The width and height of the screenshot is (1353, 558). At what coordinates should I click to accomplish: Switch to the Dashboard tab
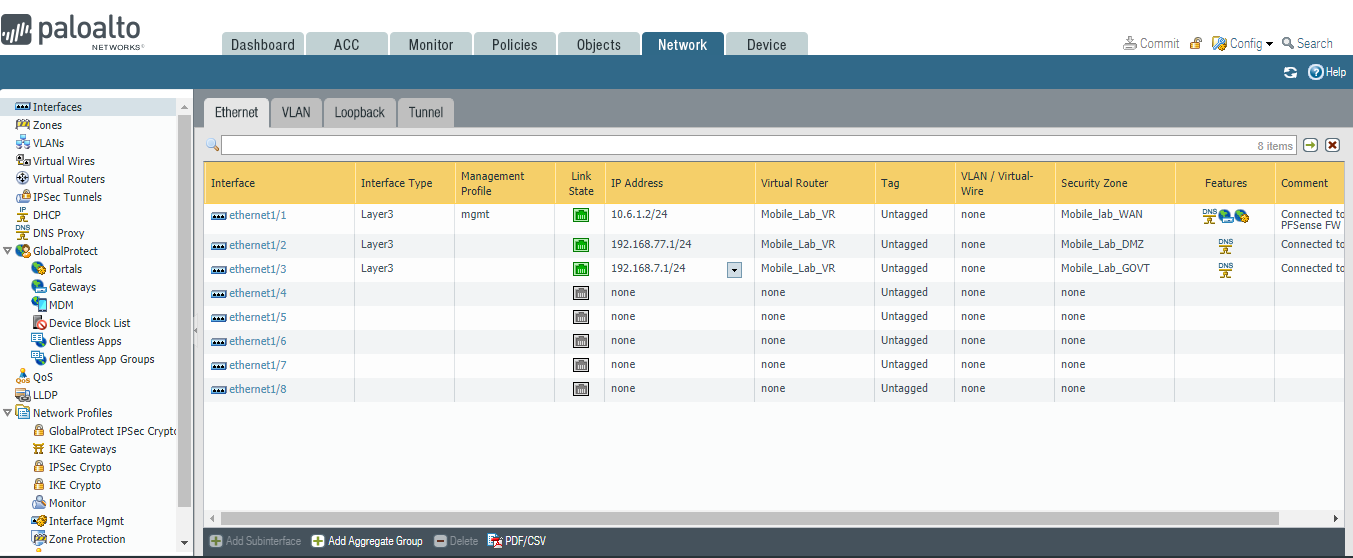[x=263, y=44]
